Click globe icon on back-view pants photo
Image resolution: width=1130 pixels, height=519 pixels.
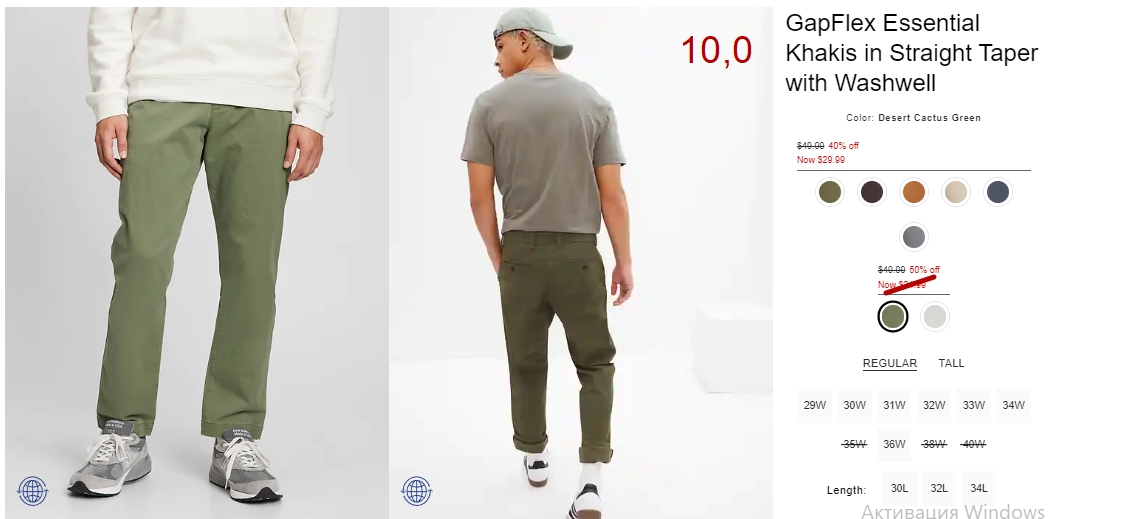[417, 491]
